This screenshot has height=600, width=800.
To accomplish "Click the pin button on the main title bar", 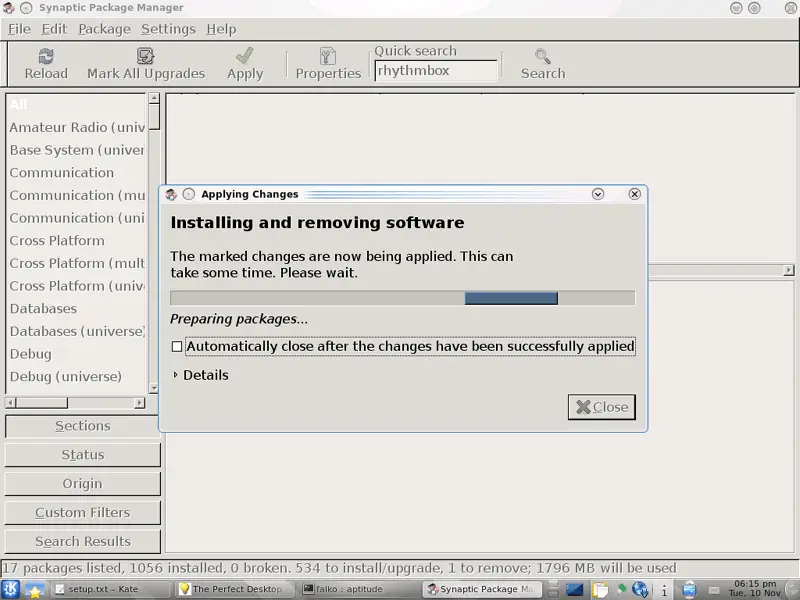I will point(26,8).
